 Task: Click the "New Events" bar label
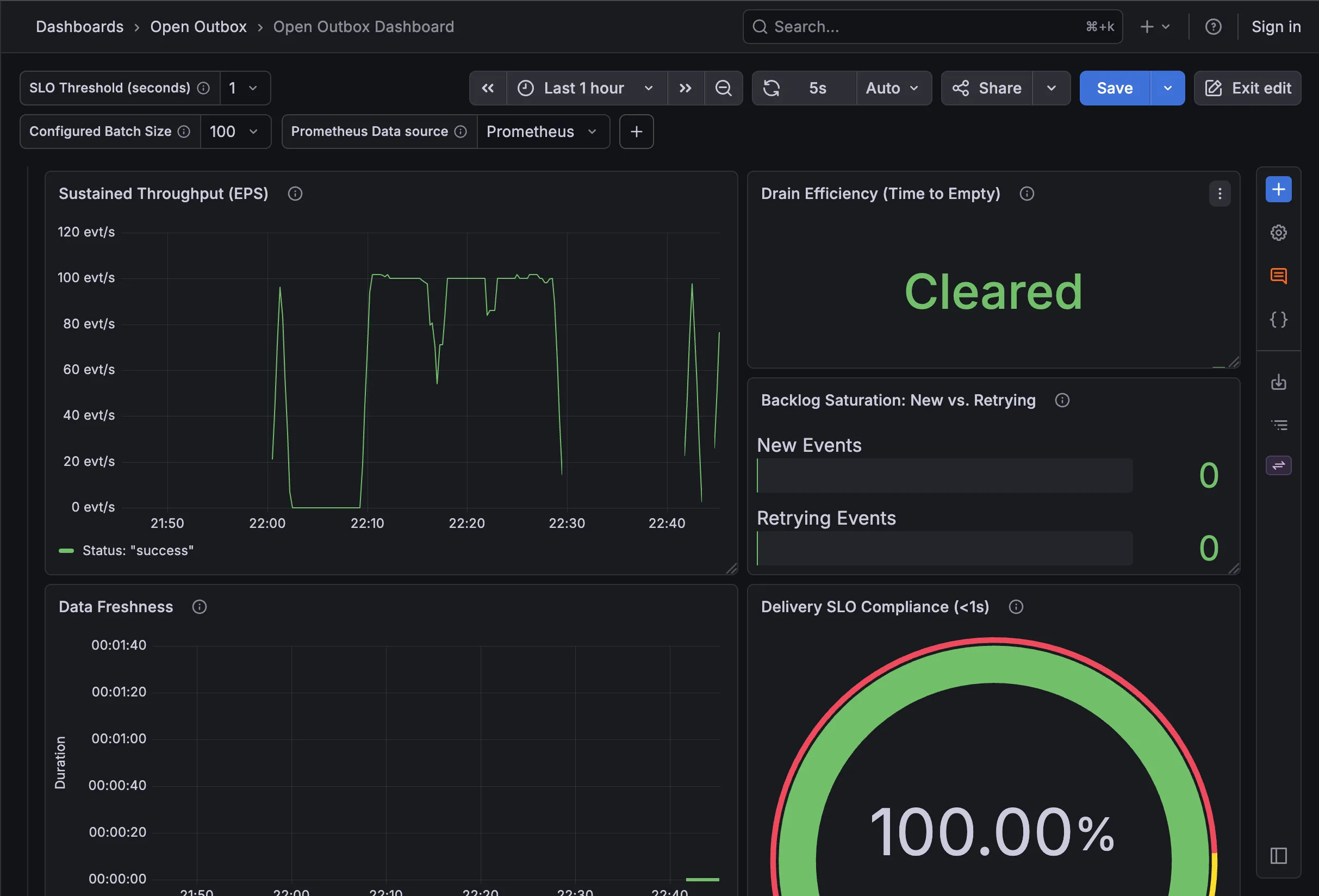click(x=810, y=445)
